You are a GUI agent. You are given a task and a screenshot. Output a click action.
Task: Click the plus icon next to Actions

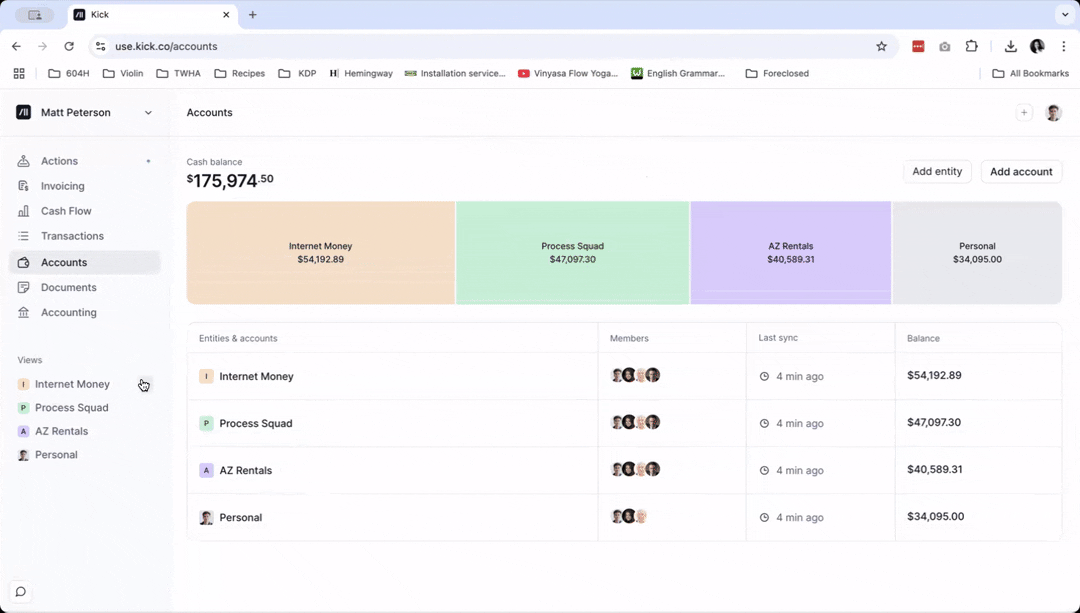click(148, 160)
